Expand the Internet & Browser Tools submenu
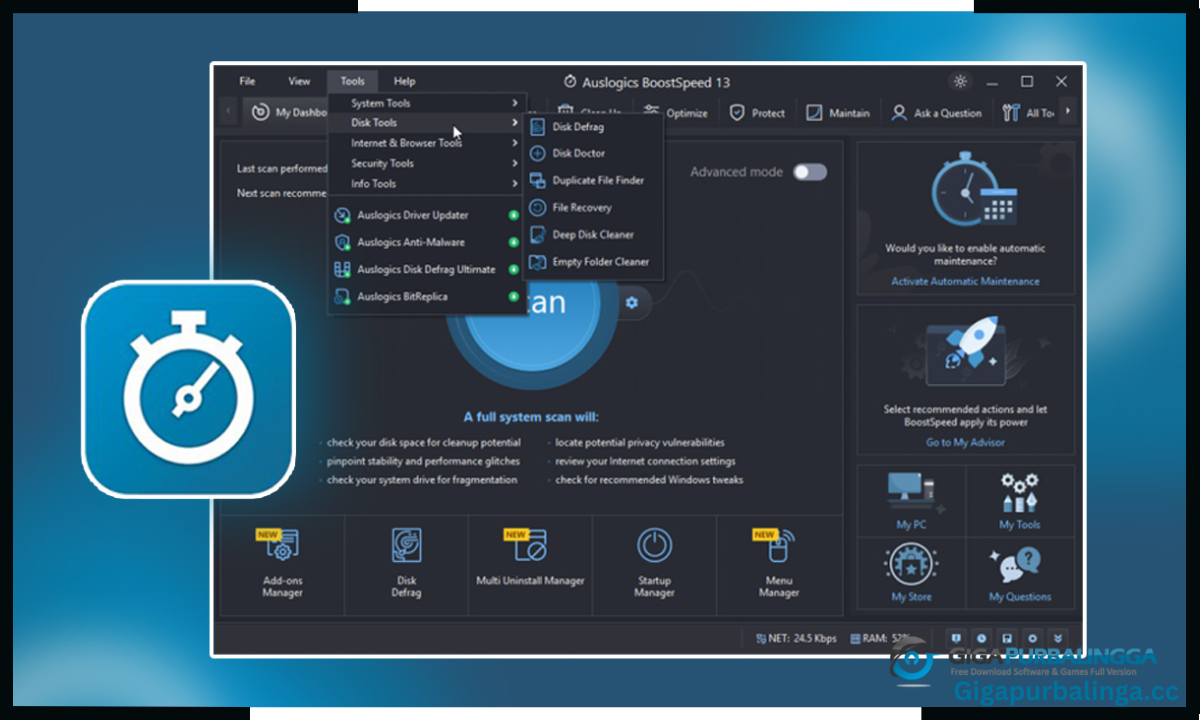1200x720 pixels. [428, 143]
